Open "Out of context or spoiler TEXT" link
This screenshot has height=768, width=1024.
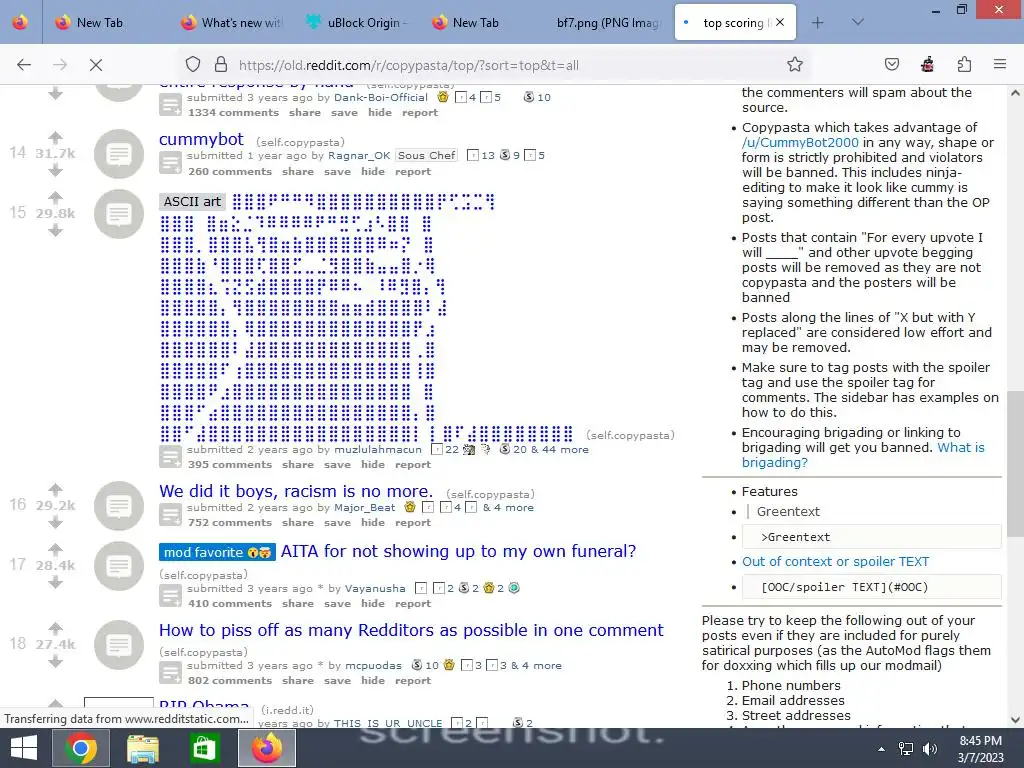tap(835, 562)
